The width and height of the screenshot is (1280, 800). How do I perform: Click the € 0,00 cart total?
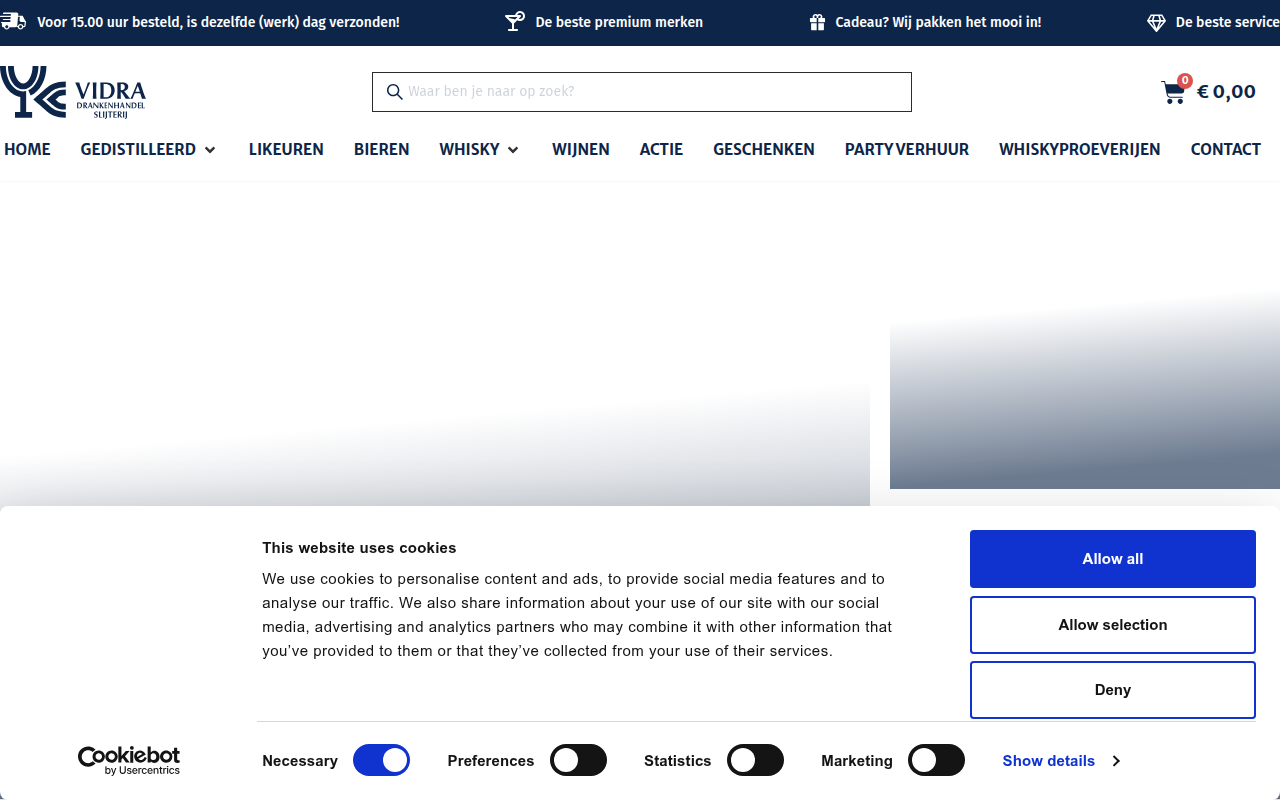tap(1226, 92)
